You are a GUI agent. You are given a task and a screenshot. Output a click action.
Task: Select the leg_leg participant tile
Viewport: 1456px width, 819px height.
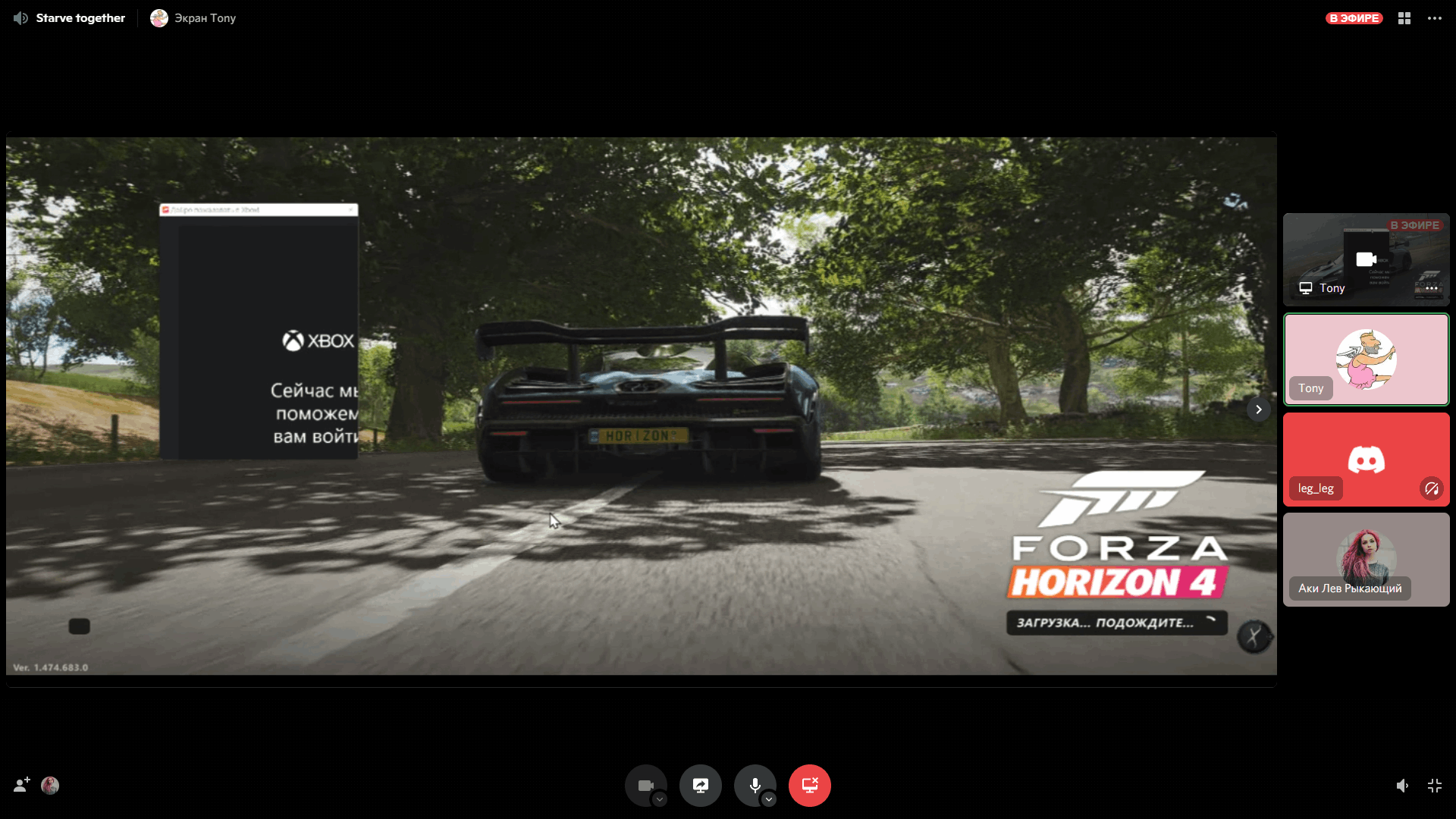click(1366, 460)
